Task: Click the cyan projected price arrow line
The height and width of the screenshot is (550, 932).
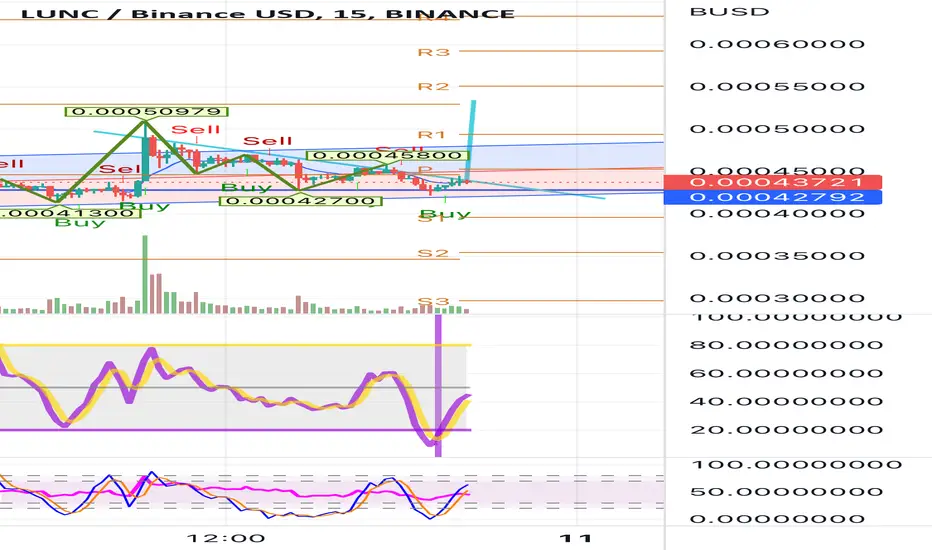Action: click(x=471, y=141)
